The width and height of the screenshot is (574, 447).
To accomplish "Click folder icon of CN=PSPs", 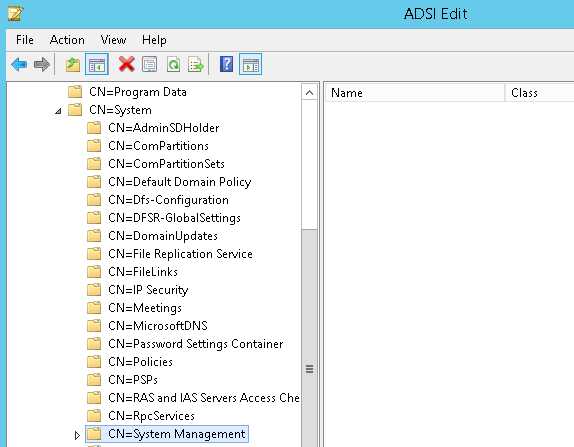I will point(94,380).
